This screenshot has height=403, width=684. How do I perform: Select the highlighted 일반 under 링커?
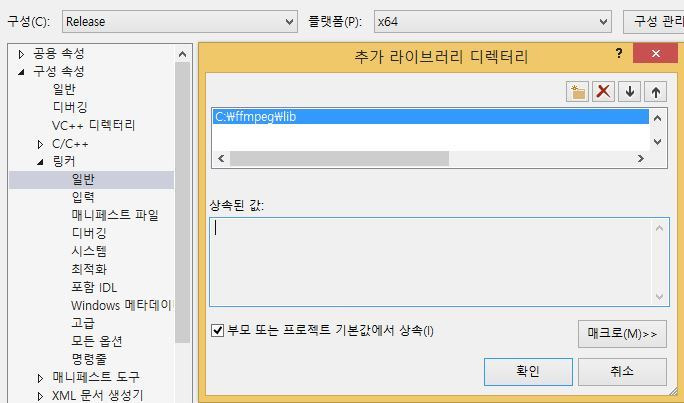[x=91, y=179]
